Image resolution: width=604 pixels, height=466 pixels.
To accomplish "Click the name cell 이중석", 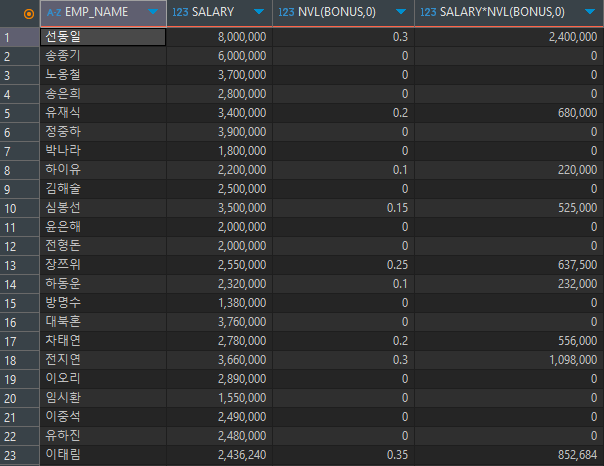I will [x=103, y=417].
